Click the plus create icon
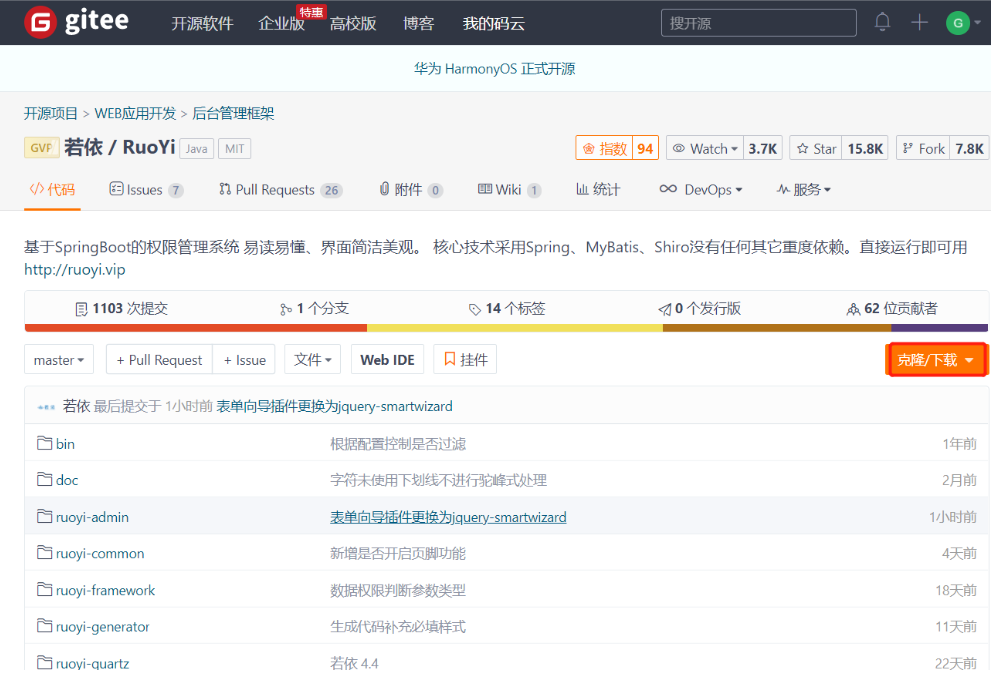The width and height of the screenshot is (993, 682). tap(919, 23)
